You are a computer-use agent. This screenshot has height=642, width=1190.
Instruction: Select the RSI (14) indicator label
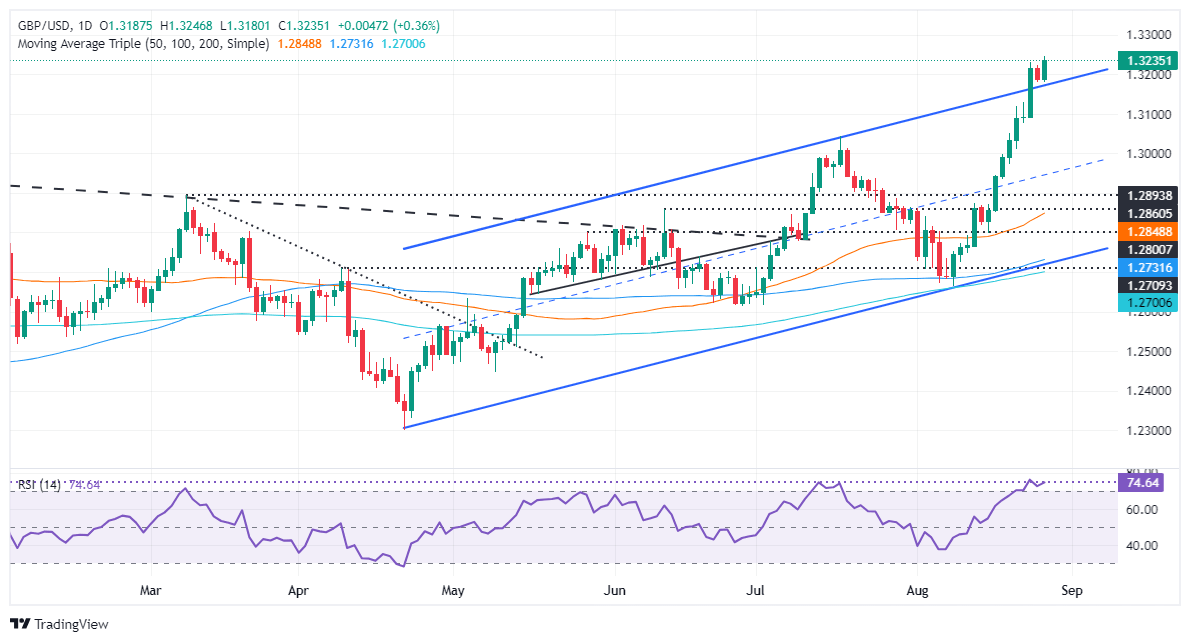[39, 484]
